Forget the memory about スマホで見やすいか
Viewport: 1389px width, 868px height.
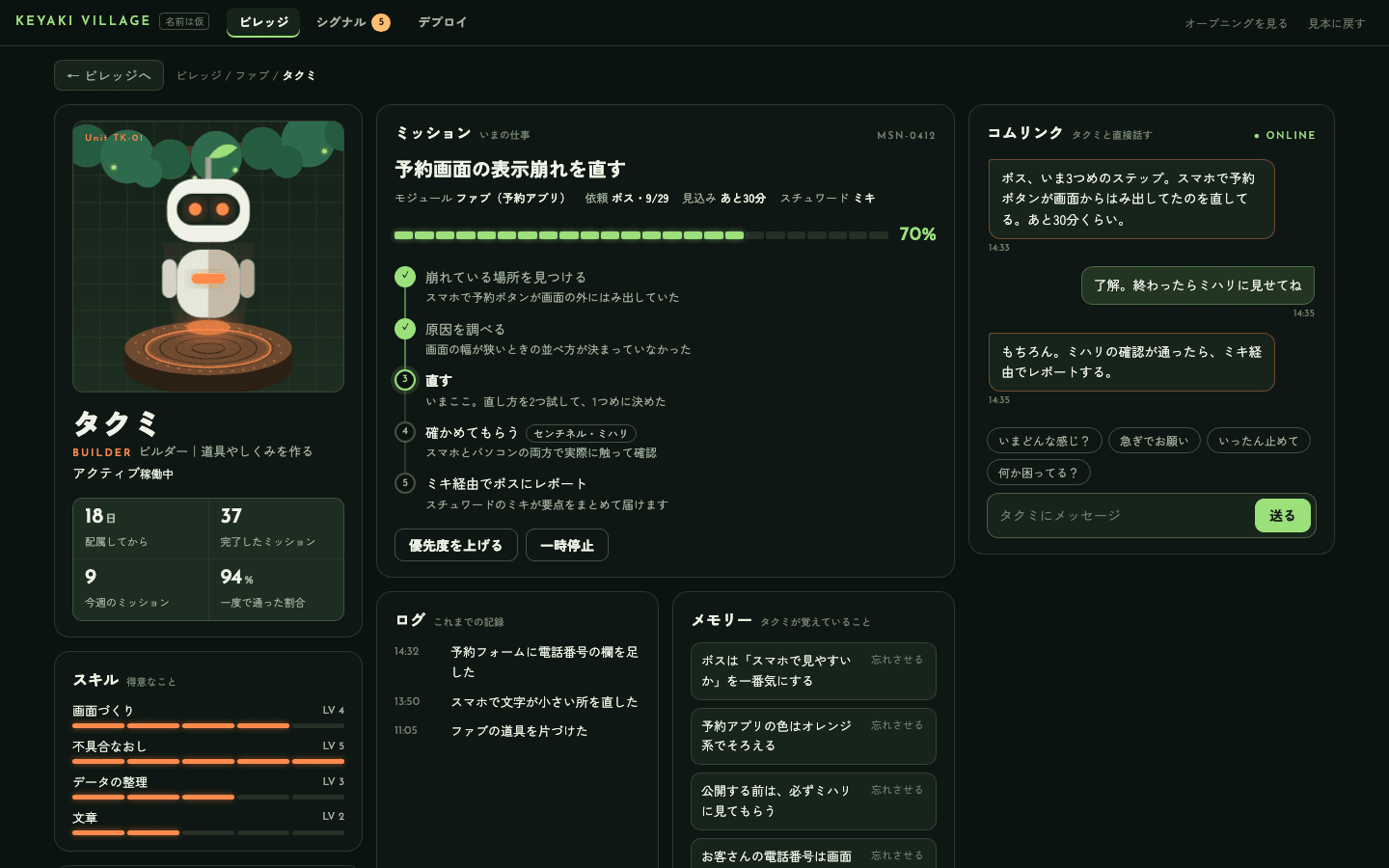pos(897,660)
